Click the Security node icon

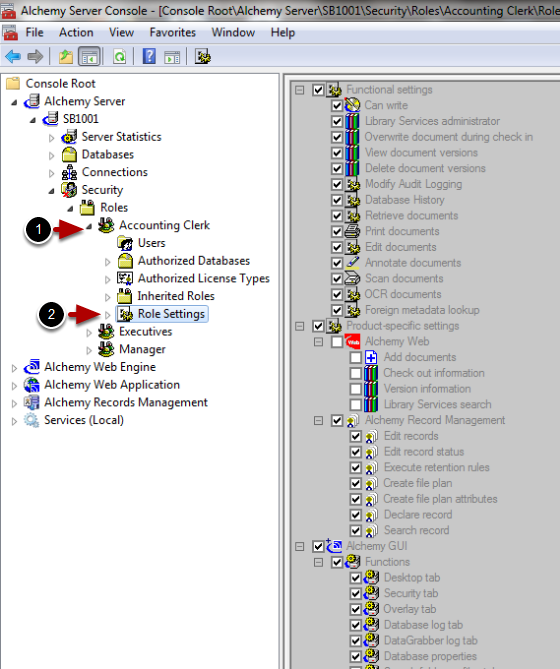(x=69, y=190)
